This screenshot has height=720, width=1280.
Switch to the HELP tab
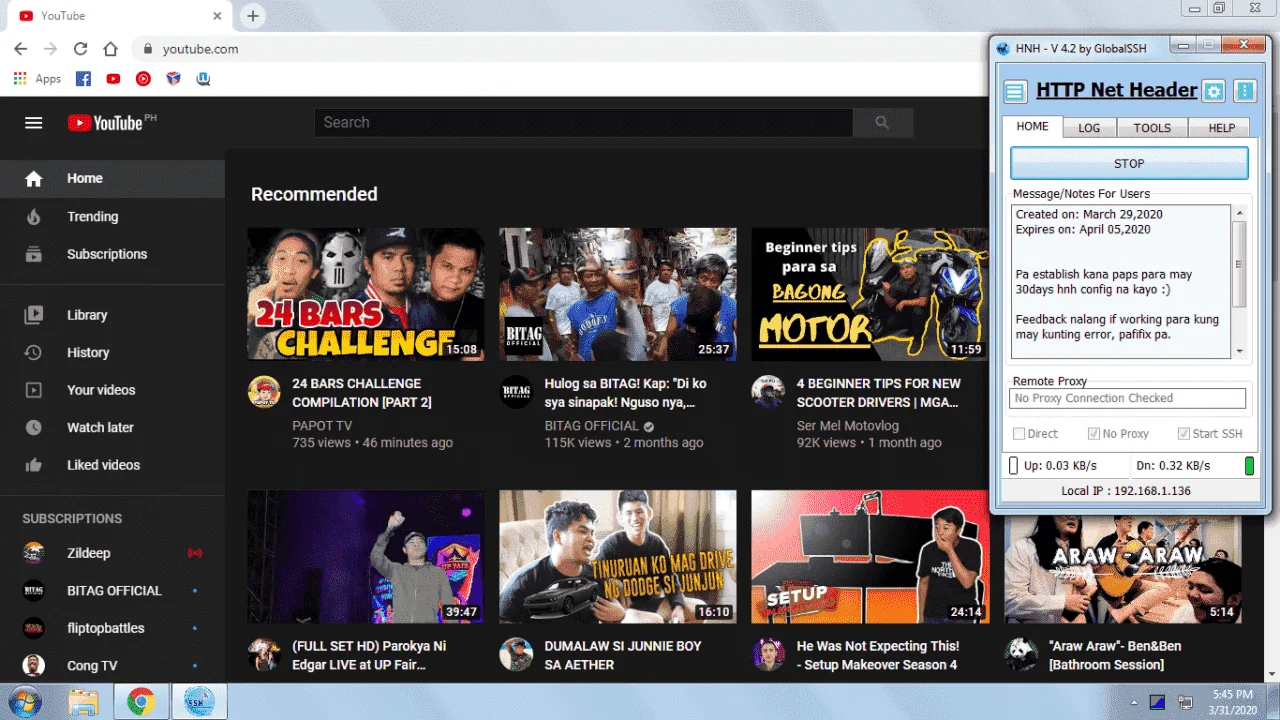1221,128
